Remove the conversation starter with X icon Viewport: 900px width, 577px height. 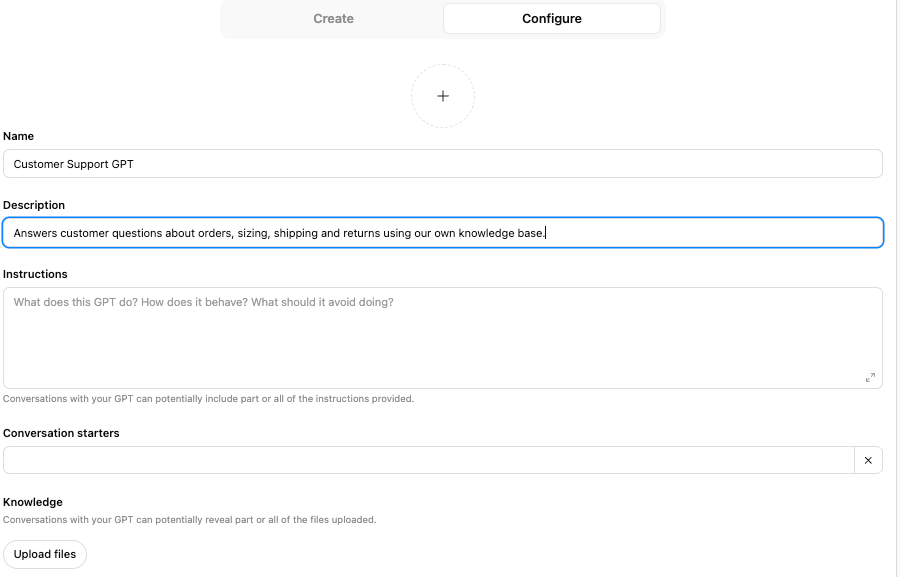coord(868,460)
